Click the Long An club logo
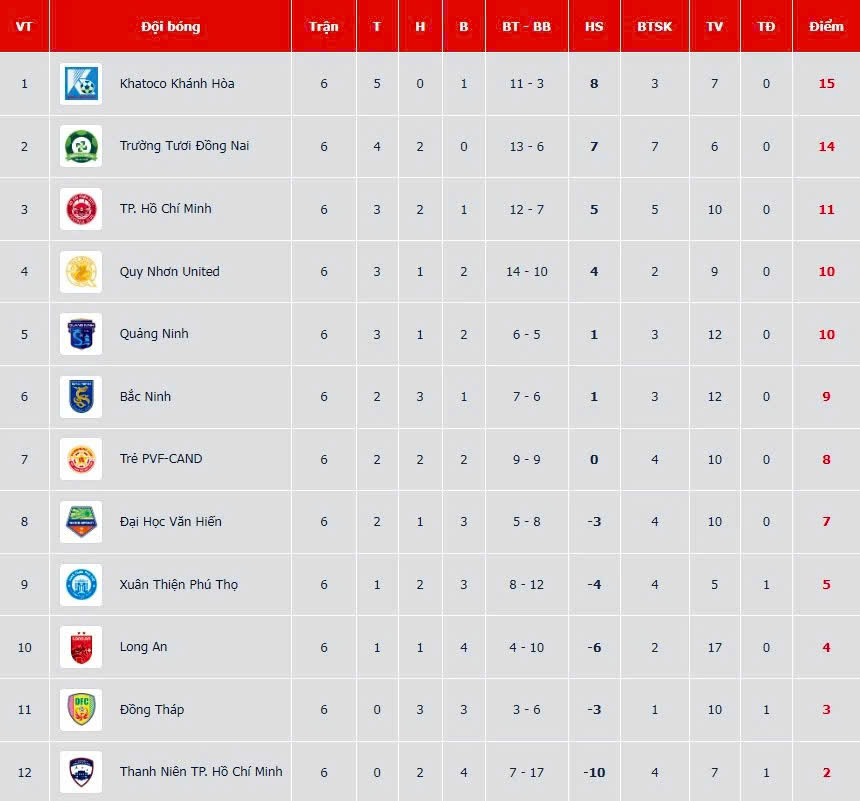Viewport: 860px width, 801px height. point(80,647)
